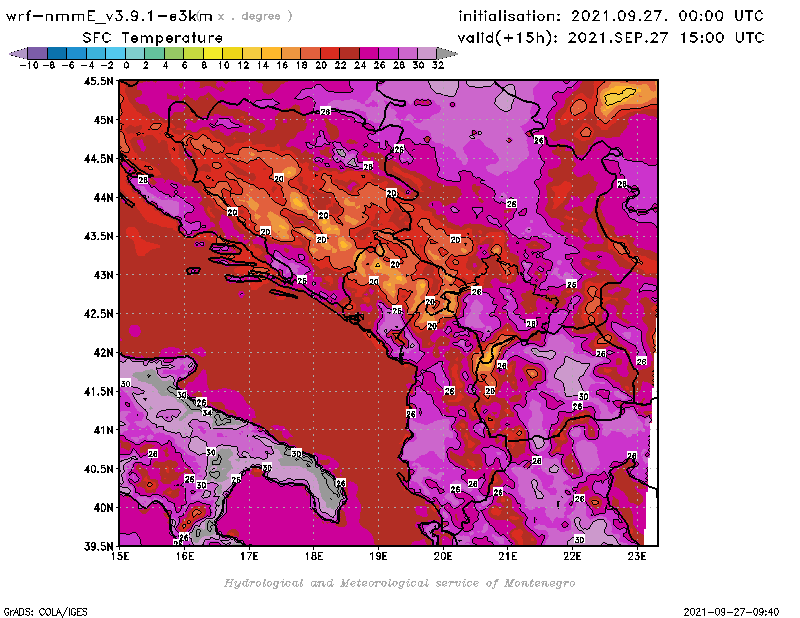Select the 41.5N latitude label

pyautogui.click(x=98, y=391)
